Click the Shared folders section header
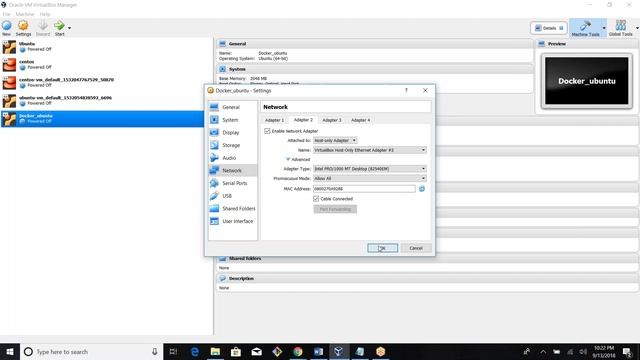640x360 pixels. (428, 258)
